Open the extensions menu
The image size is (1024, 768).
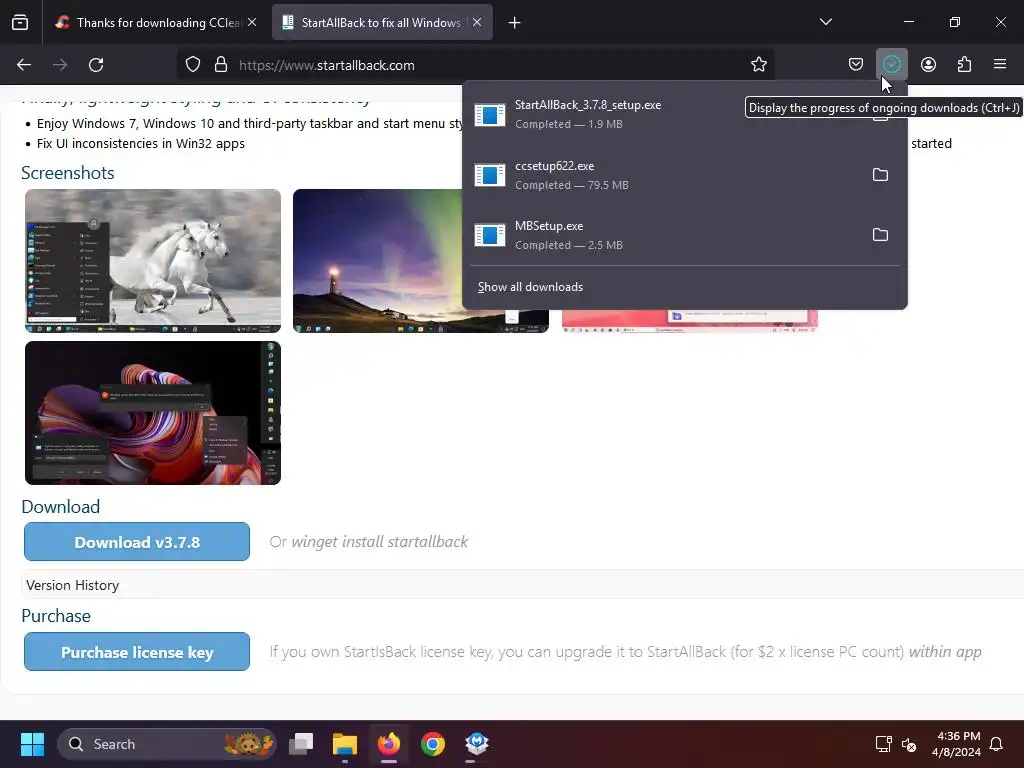pyautogui.click(x=964, y=65)
